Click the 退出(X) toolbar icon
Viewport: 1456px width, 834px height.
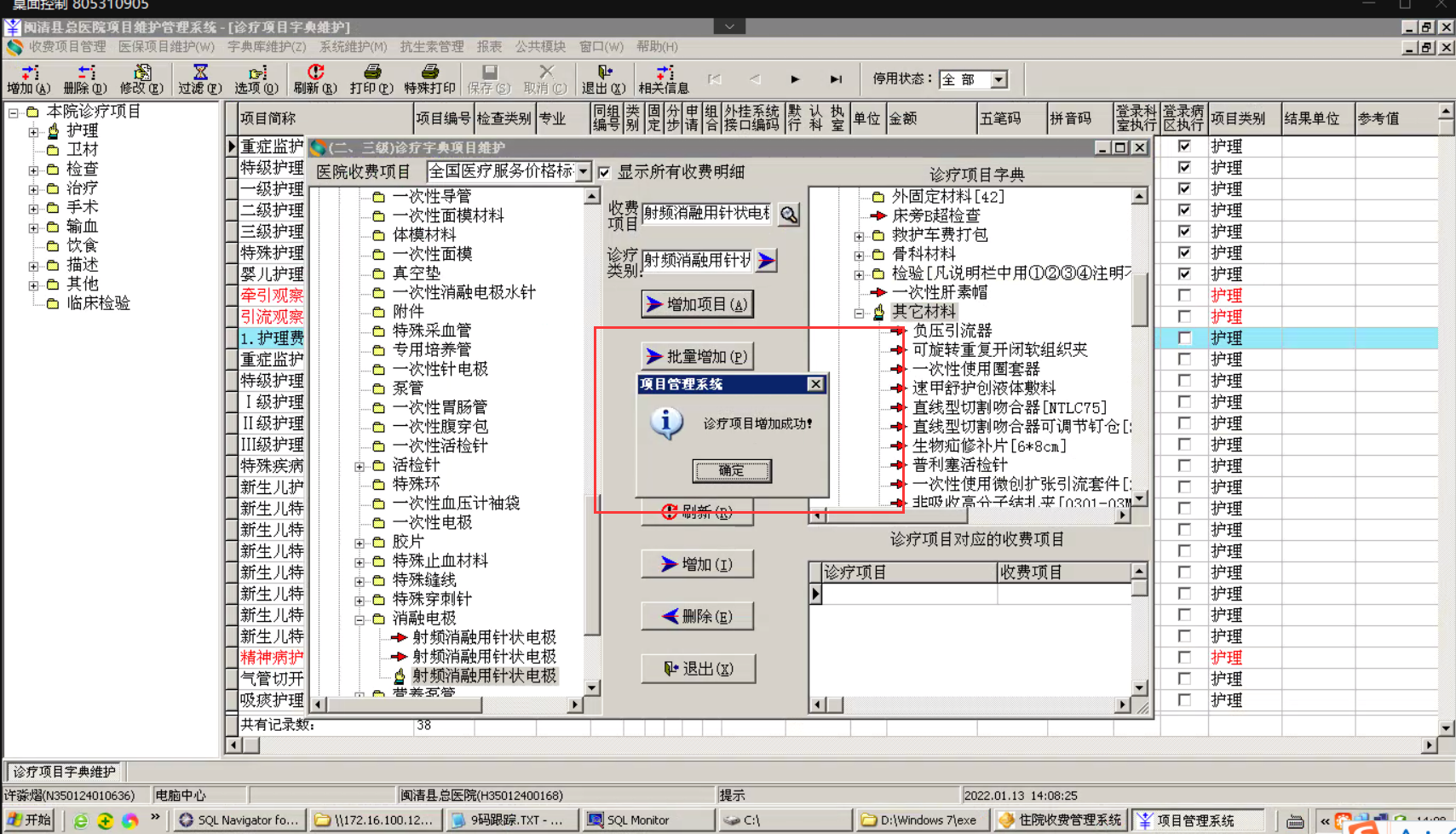(x=604, y=79)
